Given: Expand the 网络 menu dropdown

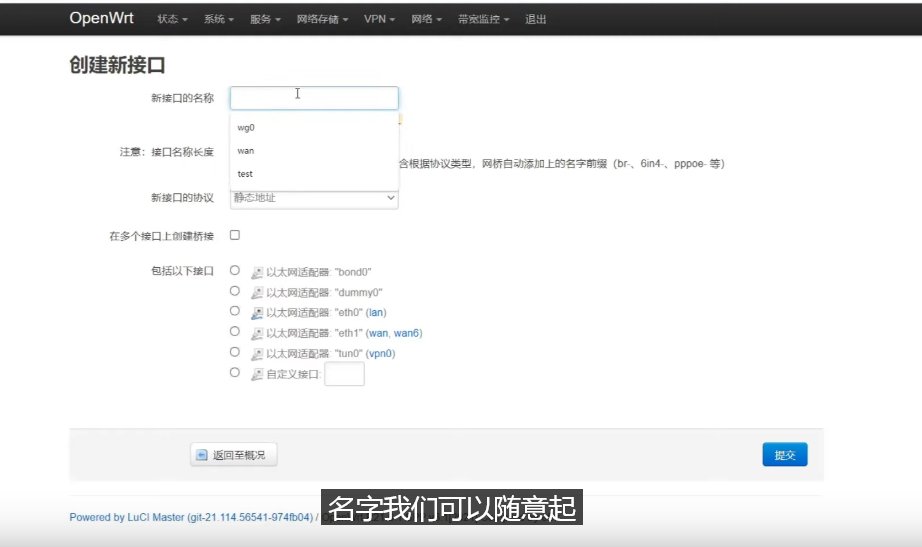Looking at the screenshot, I should (426, 19).
